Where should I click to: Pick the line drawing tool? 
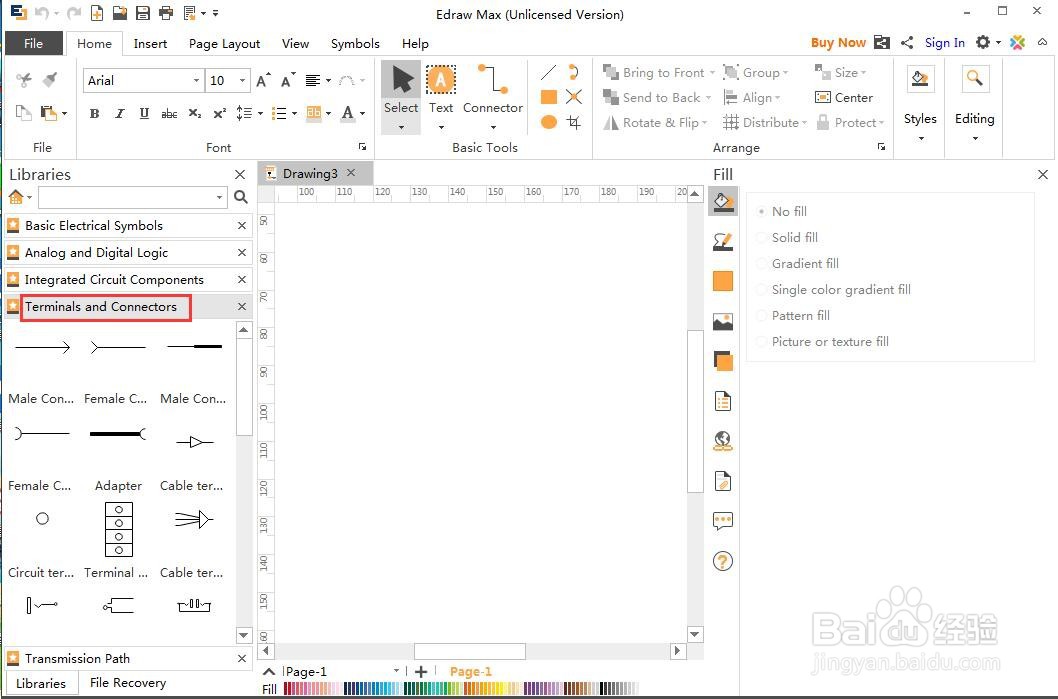click(549, 72)
